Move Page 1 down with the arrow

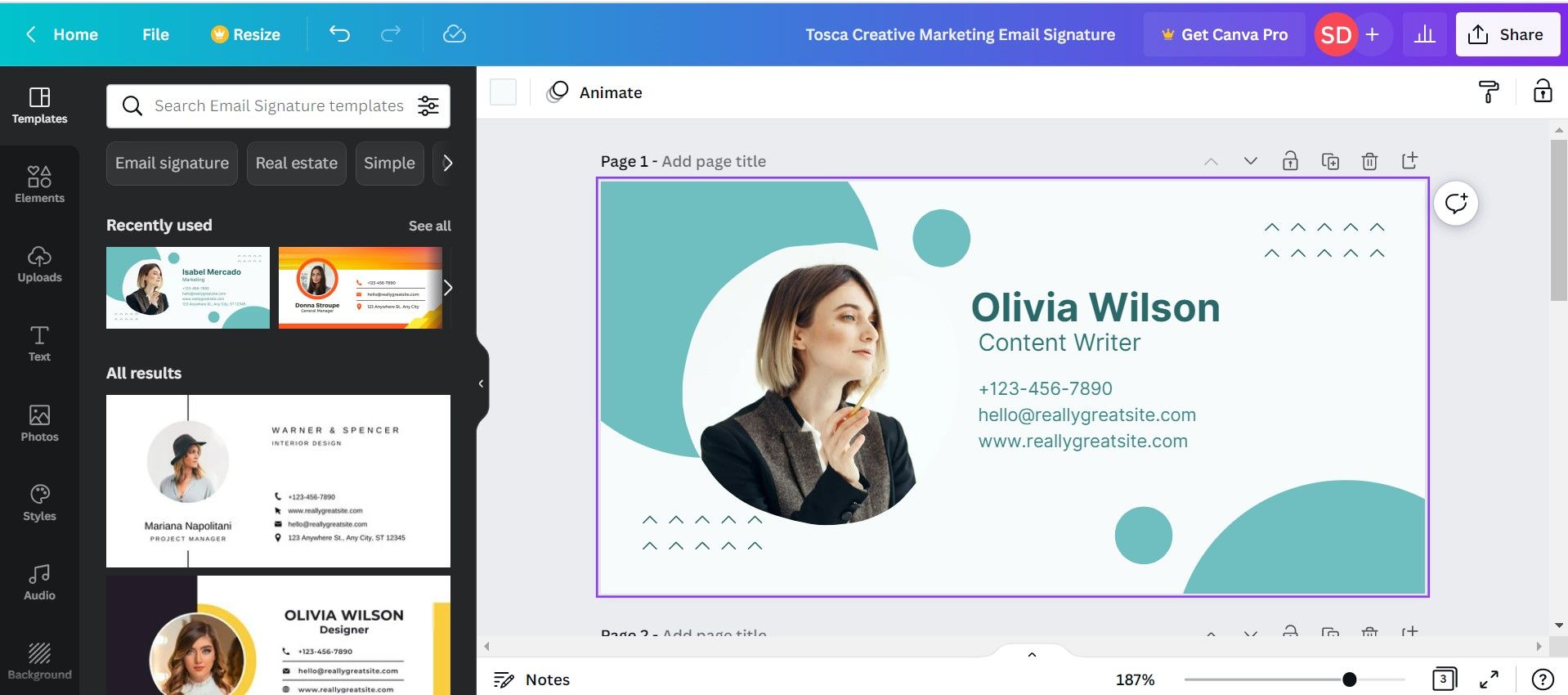[x=1250, y=161]
